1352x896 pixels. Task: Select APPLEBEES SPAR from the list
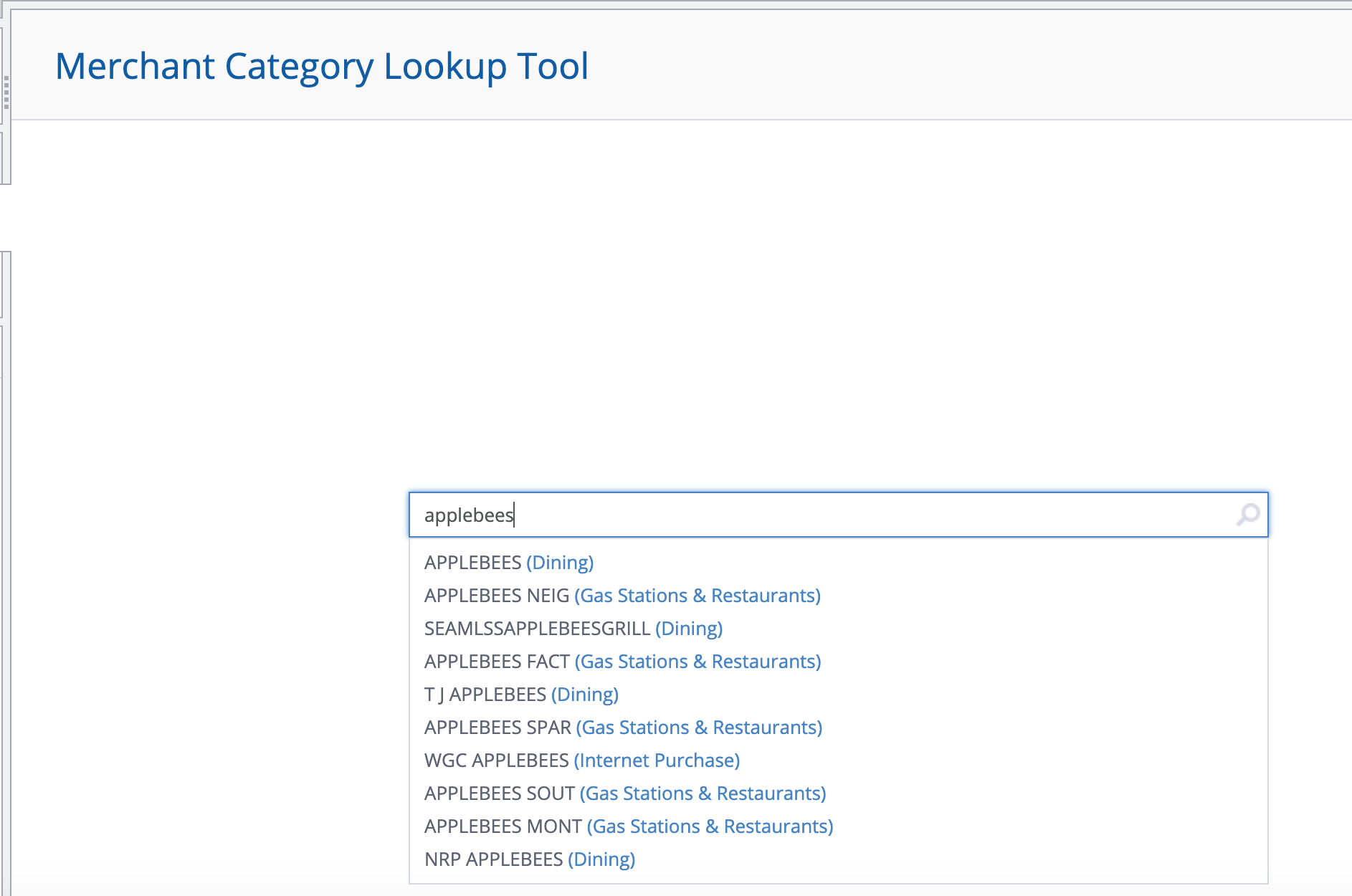tap(498, 728)
